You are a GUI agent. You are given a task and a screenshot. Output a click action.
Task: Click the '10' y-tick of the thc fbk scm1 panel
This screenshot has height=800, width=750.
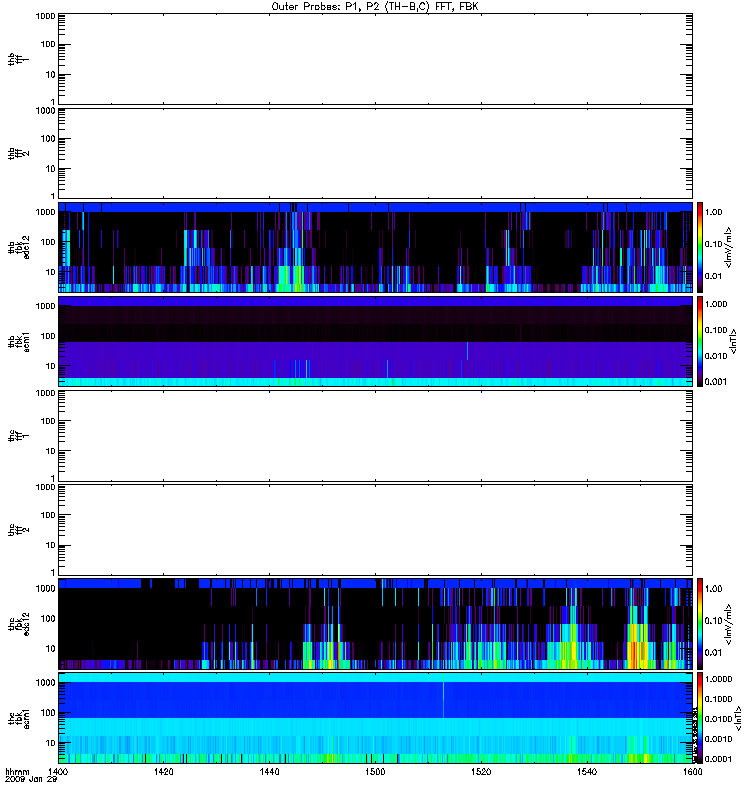point(51,743)
